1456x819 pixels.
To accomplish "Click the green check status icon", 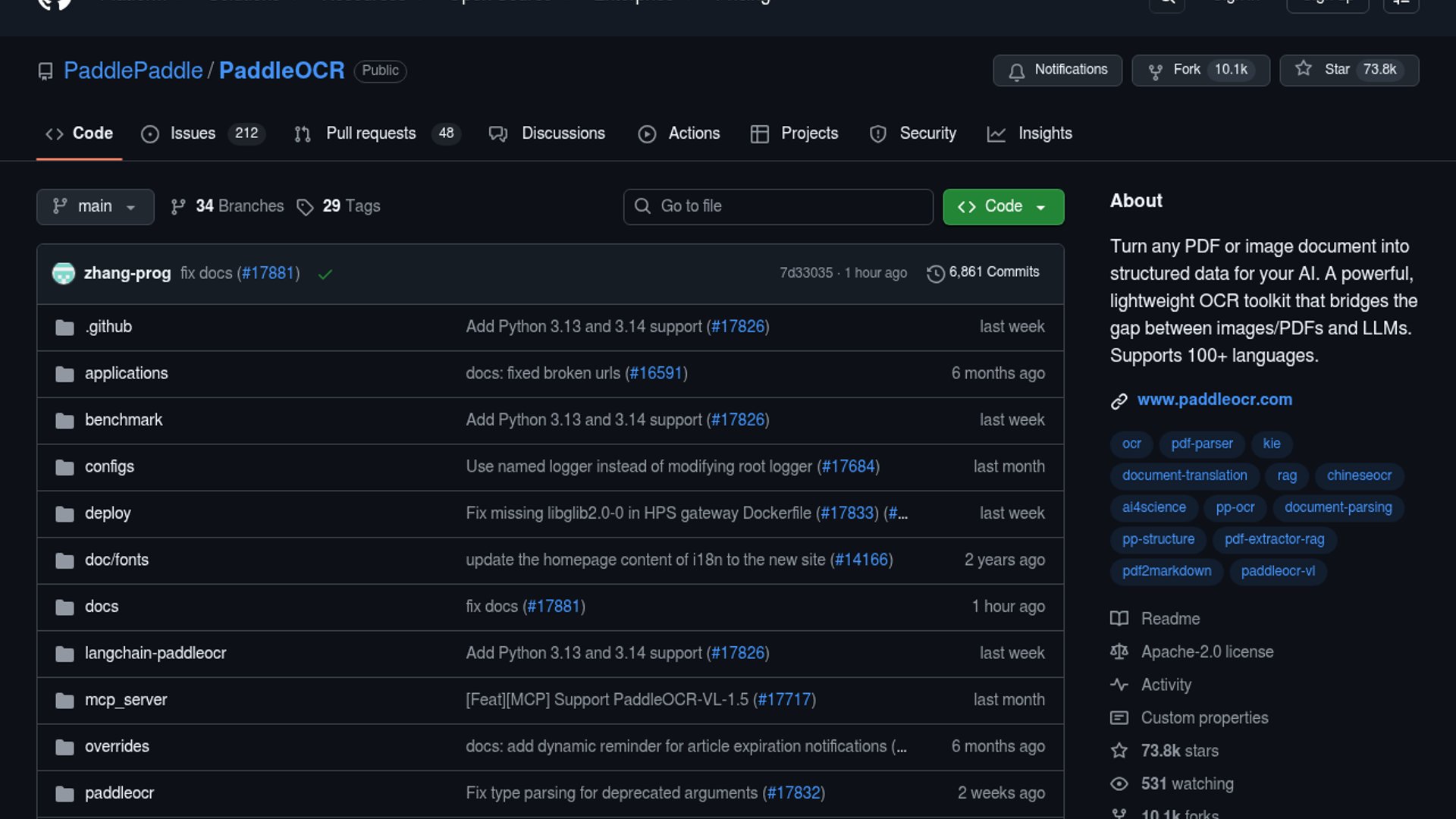I will tap(325, 275).
